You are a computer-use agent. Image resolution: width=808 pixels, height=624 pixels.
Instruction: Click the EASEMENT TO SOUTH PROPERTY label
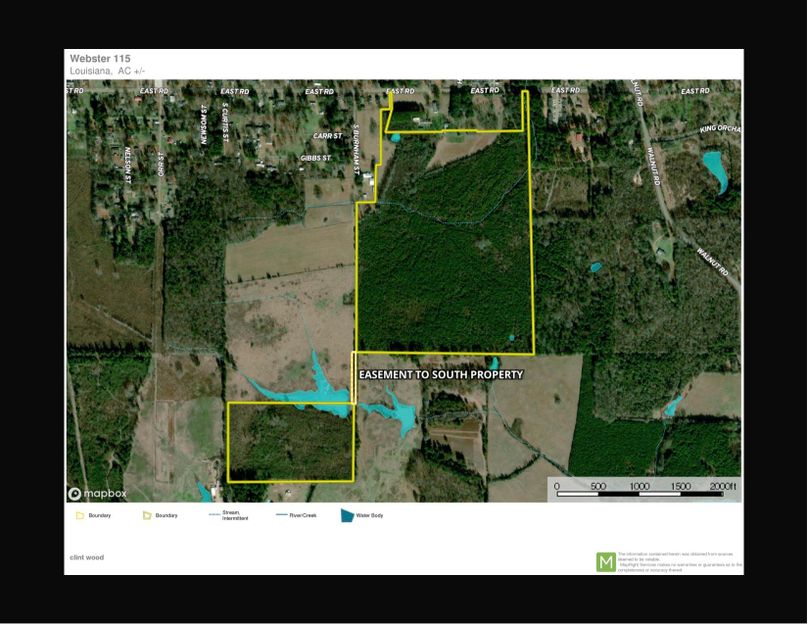point(440,374)
